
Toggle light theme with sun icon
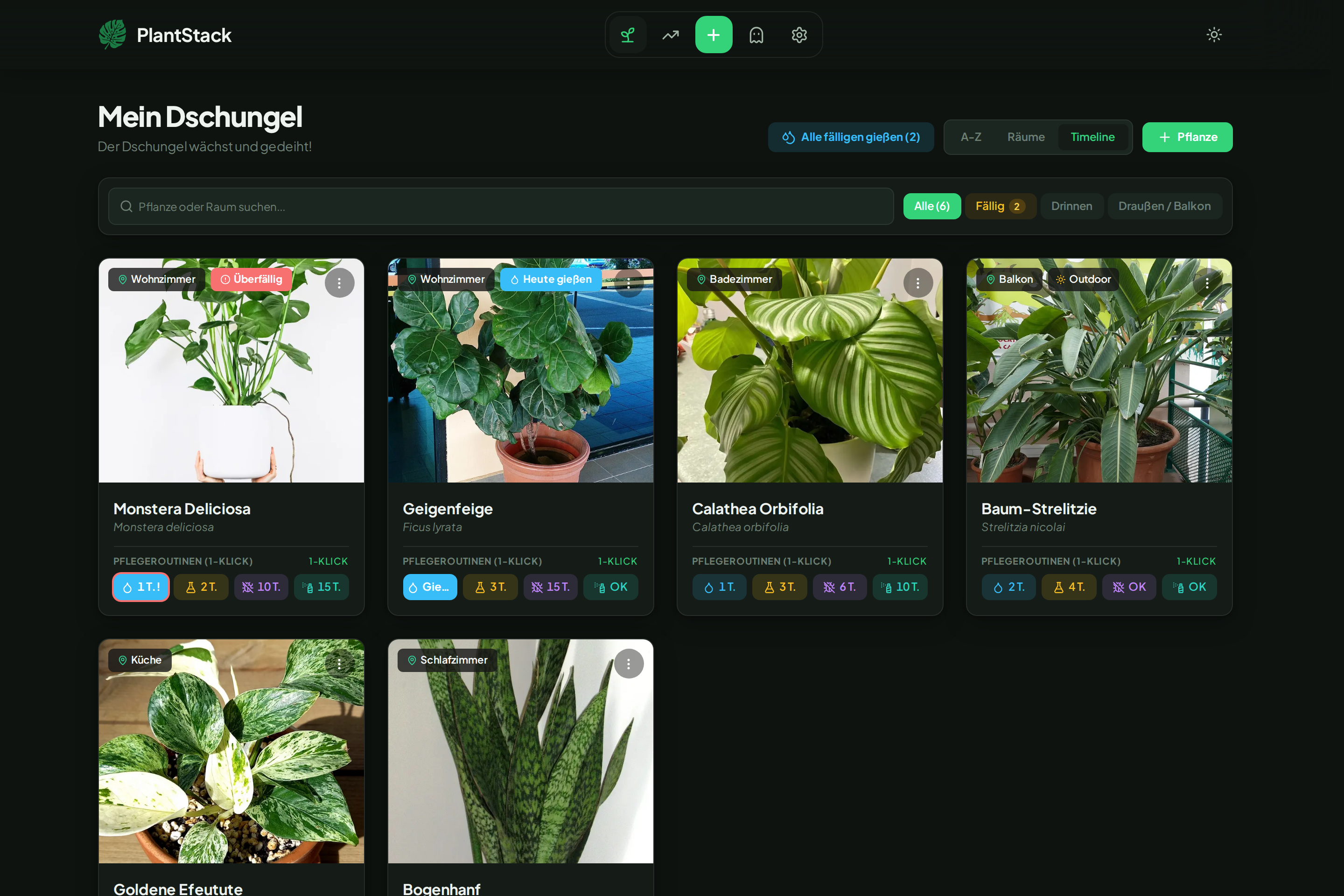click(1214, 35)
